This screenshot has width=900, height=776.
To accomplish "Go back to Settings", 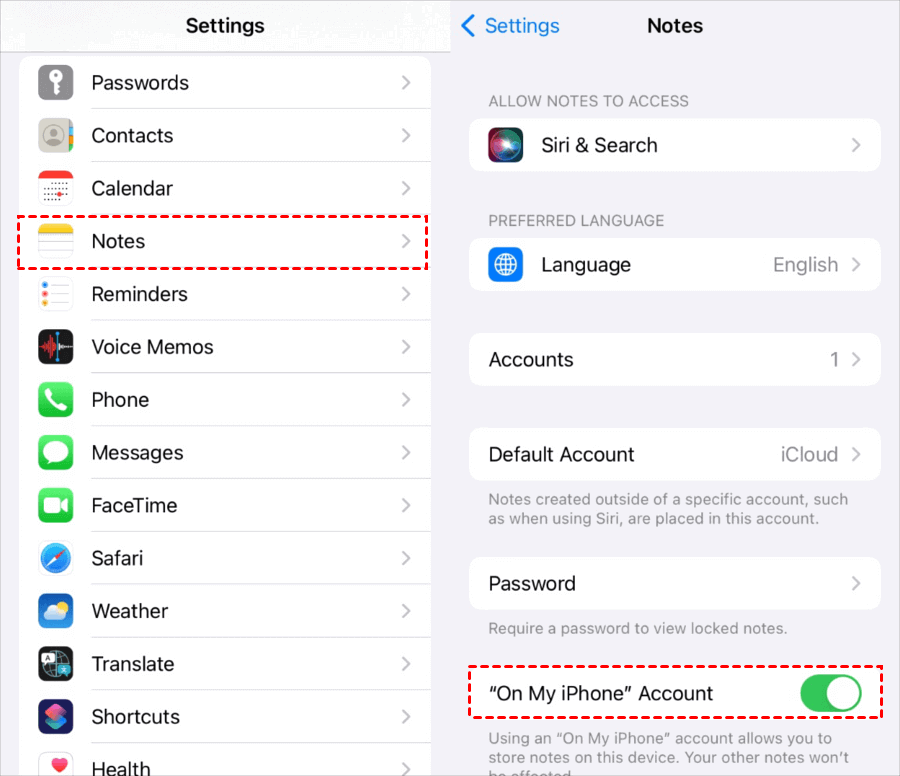I will [x=510, y=26].
